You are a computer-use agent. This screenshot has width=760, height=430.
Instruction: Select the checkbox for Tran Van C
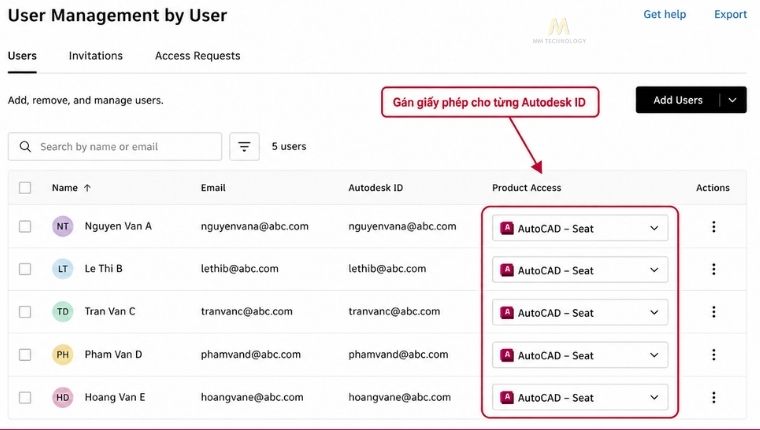pyautogui.click(x=25, y=312)
